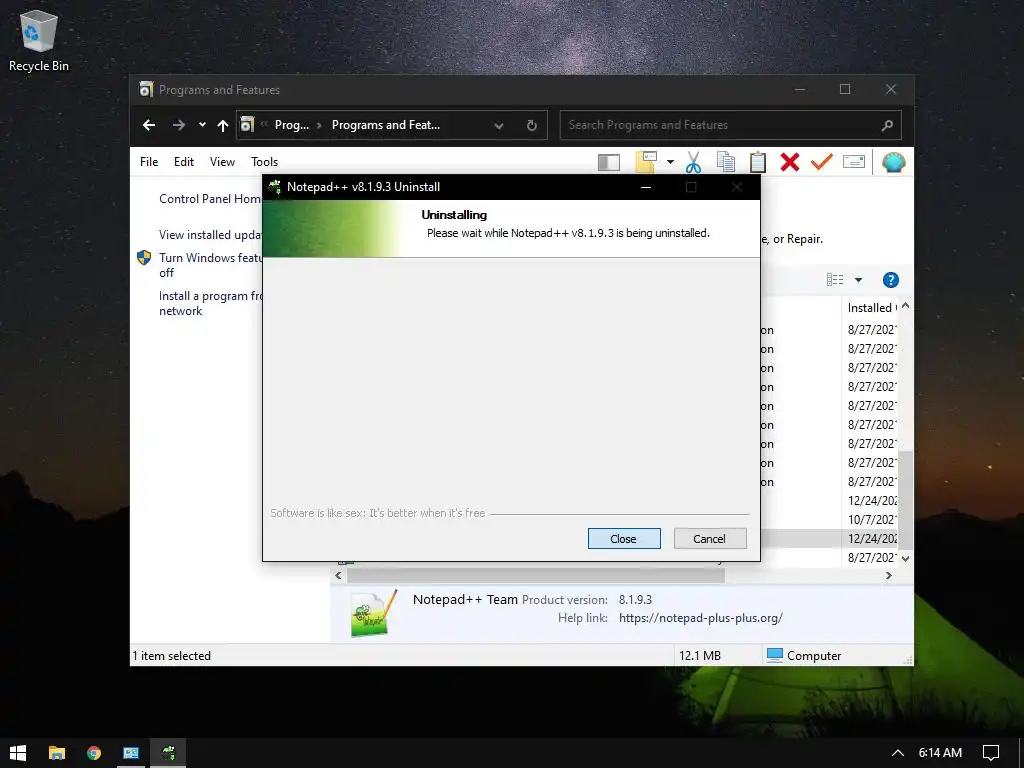Click the 6:14 AM taskbar clock

(x=940, y=753)
